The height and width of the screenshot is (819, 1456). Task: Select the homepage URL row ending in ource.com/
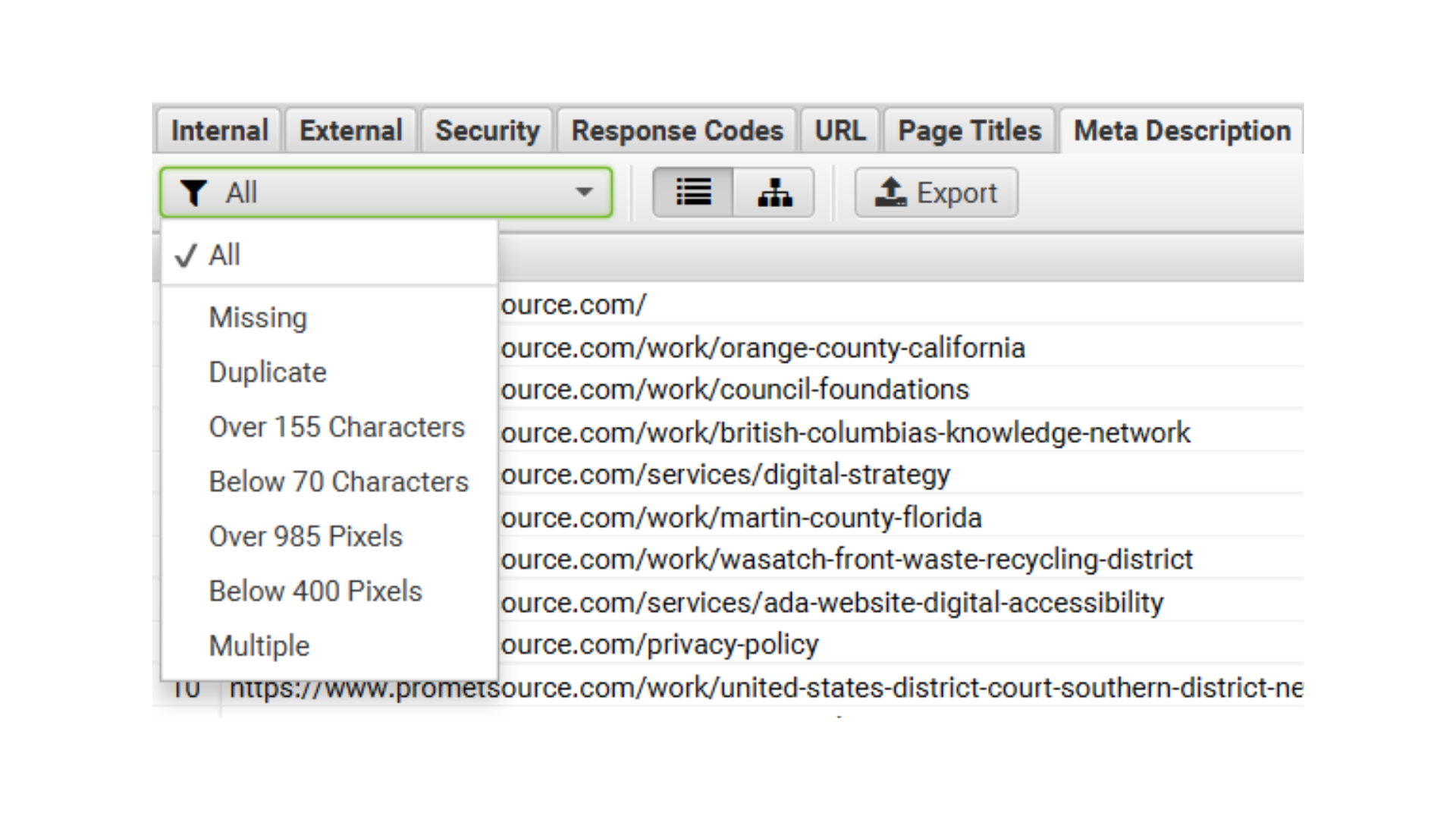901,305
